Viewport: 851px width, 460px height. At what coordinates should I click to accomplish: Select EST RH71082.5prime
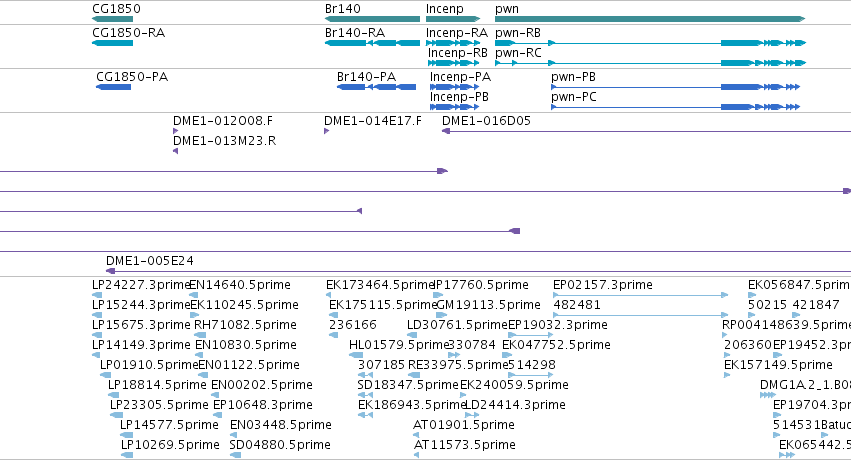245,325
